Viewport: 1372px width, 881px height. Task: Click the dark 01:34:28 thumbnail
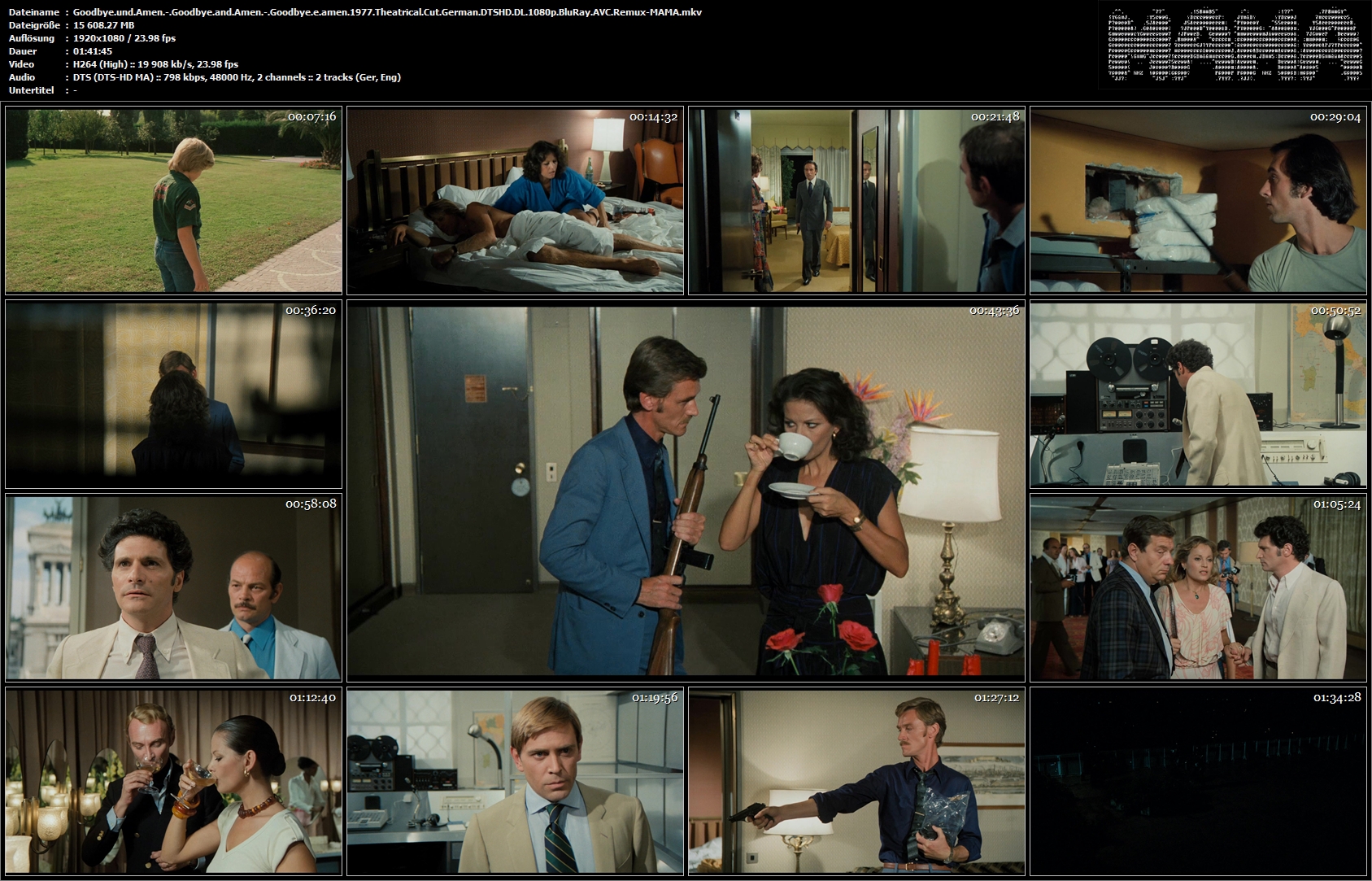(1198, 782)
